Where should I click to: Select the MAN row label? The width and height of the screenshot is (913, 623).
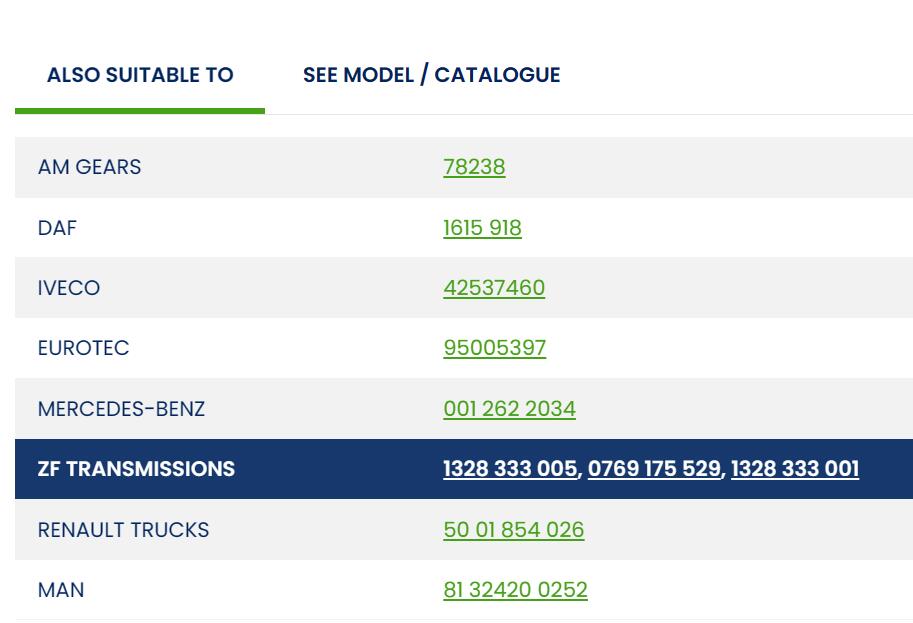[x=61, y=590]
